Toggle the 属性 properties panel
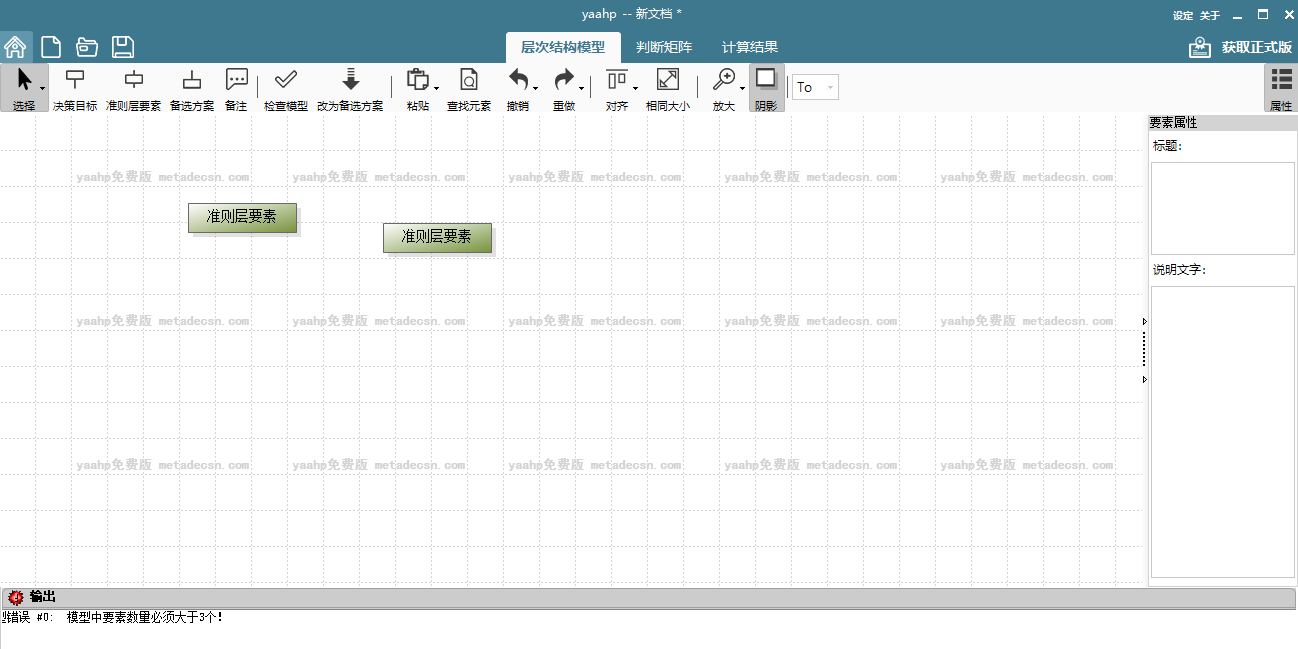Viewport: 1298px width, 649px height. [1280, 88]
